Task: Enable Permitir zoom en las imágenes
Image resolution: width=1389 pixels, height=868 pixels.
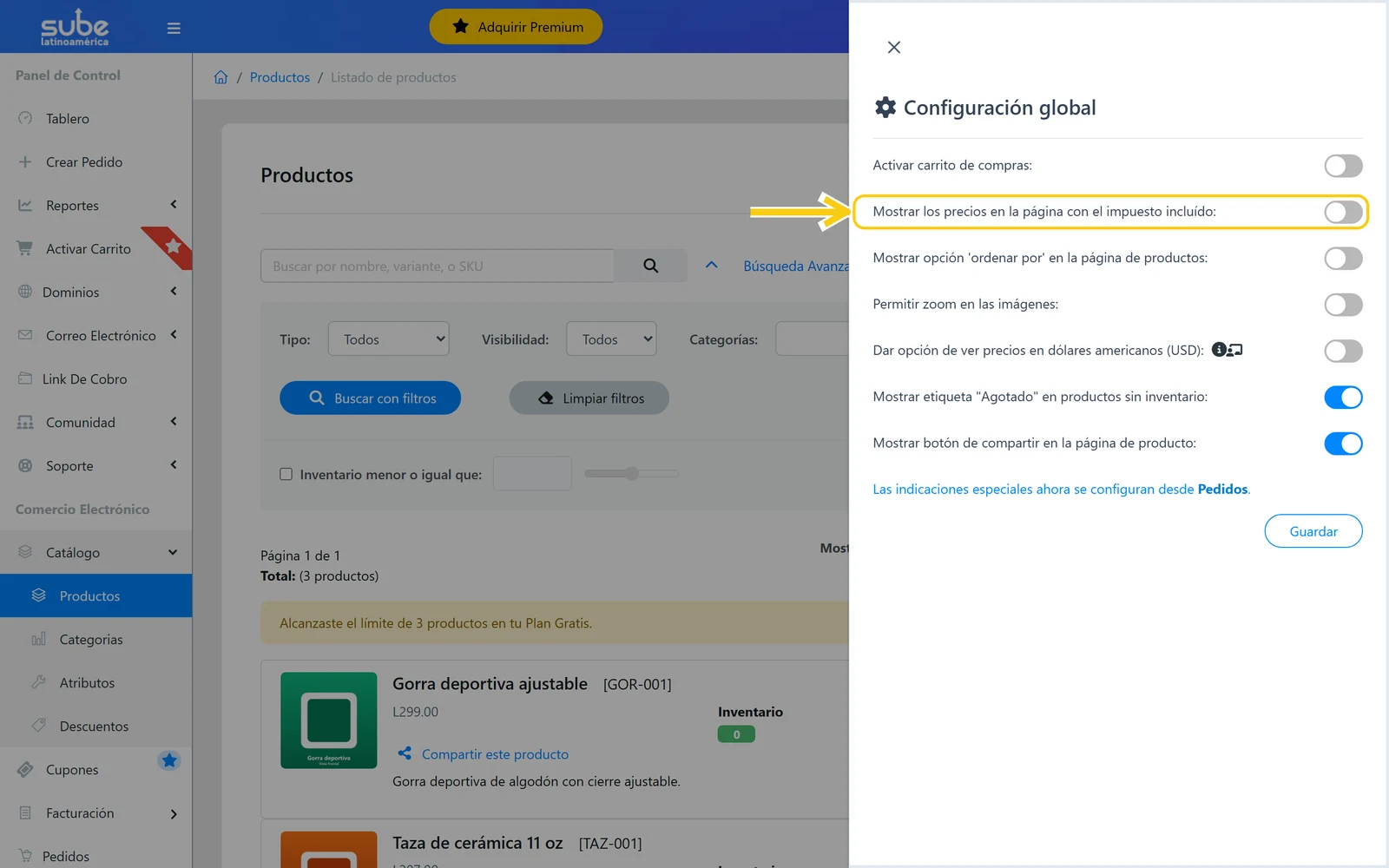Action: (x=1343, y=305)
